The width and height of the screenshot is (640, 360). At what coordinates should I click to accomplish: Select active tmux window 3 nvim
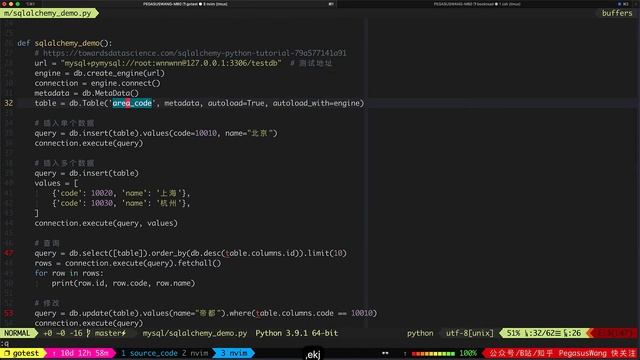click(x=234, y=353)
